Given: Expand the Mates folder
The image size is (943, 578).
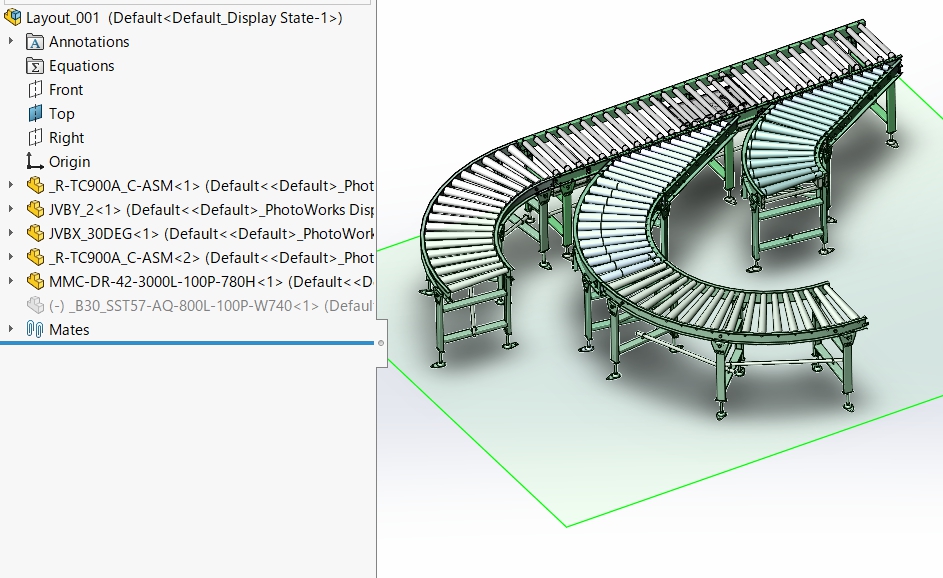Looking at the screenshot, I should [x=11, y=330].
